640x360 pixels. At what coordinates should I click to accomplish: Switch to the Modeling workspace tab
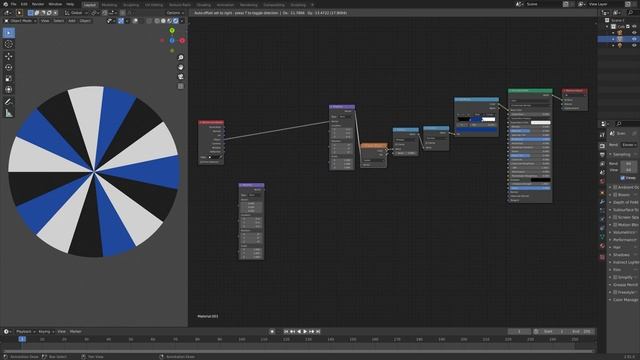(109, 5)
